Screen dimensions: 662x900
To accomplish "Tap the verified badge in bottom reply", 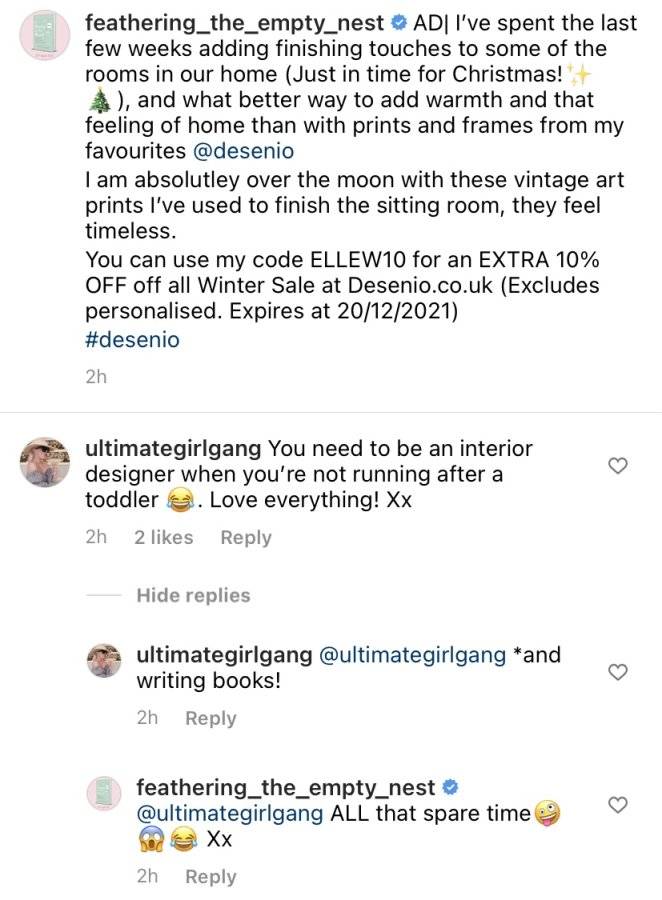I will coord(451,788).
